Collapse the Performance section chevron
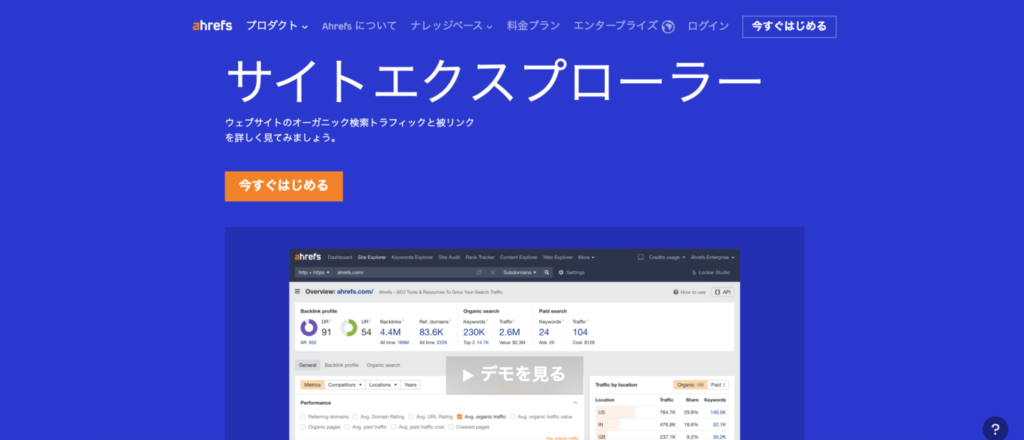The image size is (1024, 440). coord(575,403)
